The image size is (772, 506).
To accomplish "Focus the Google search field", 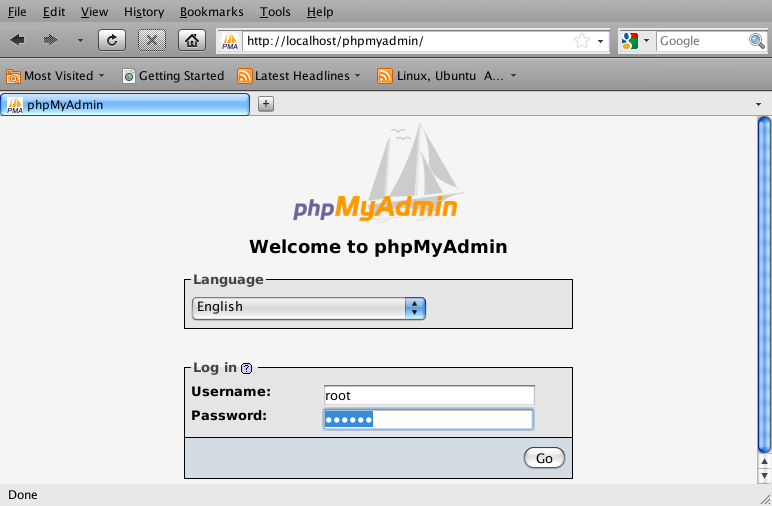I will [x=703, y=41].
